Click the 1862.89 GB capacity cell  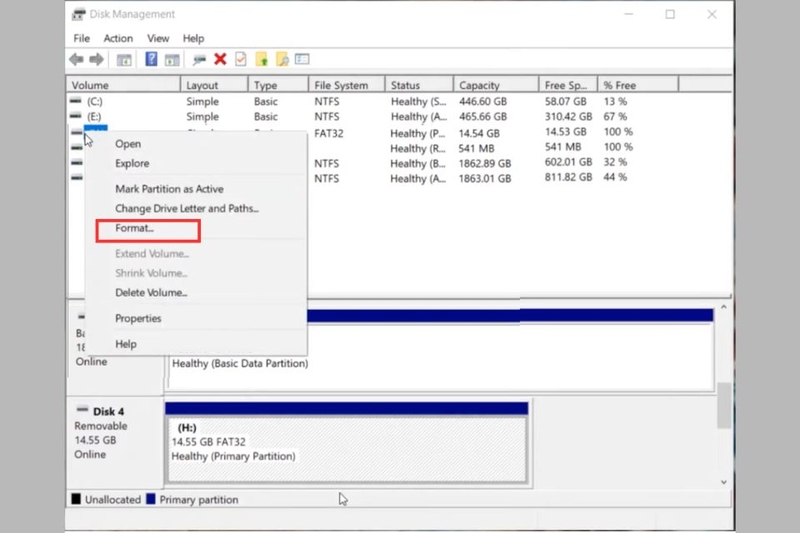tap(485, 163)
